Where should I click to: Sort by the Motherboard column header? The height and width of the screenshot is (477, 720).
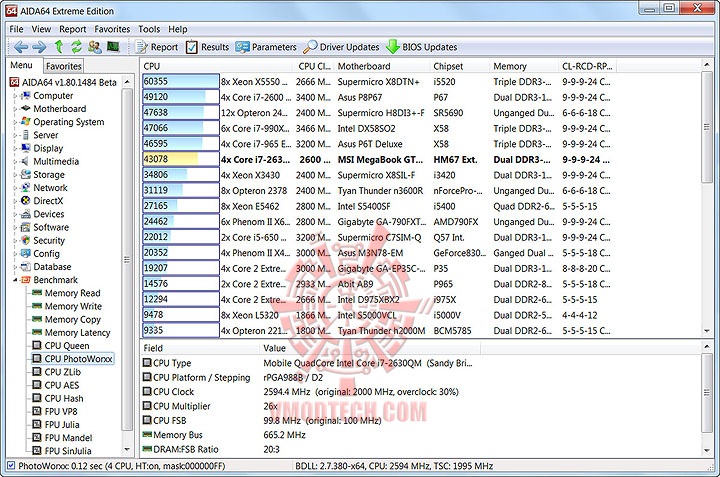tap(382, 66)
